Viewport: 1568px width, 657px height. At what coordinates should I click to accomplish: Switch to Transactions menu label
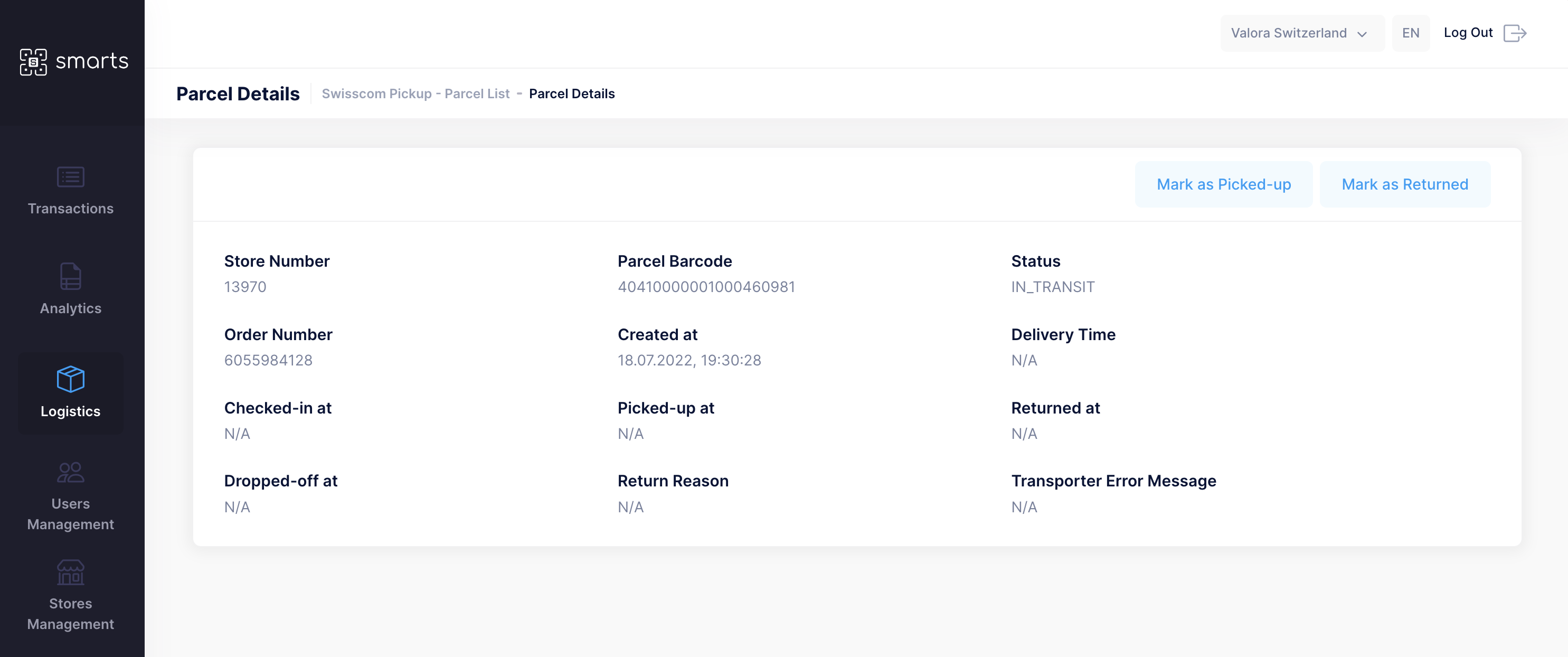(x=71, y=208)
